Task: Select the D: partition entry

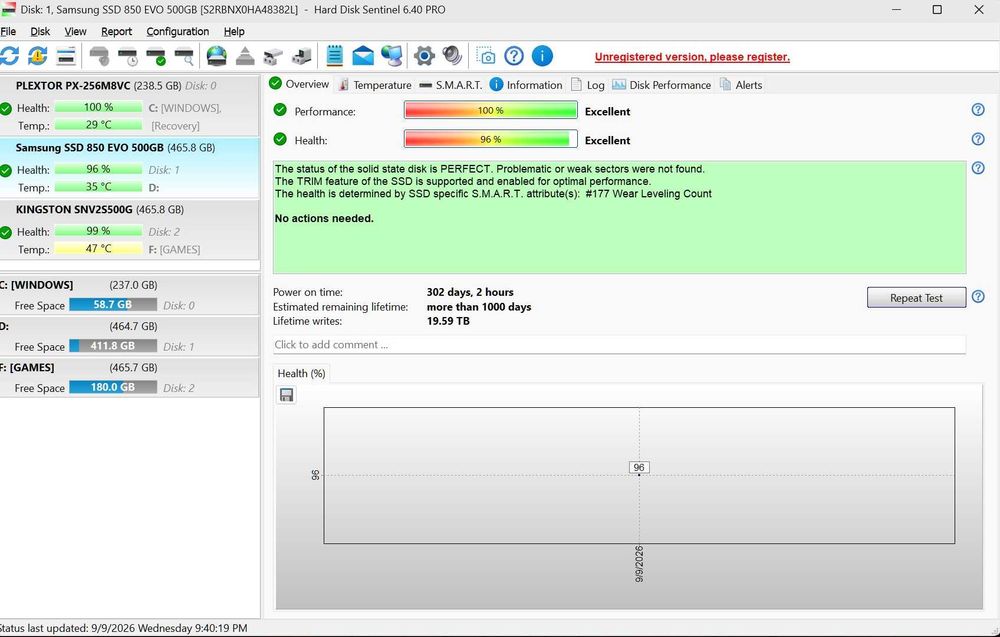Action: 129,336
